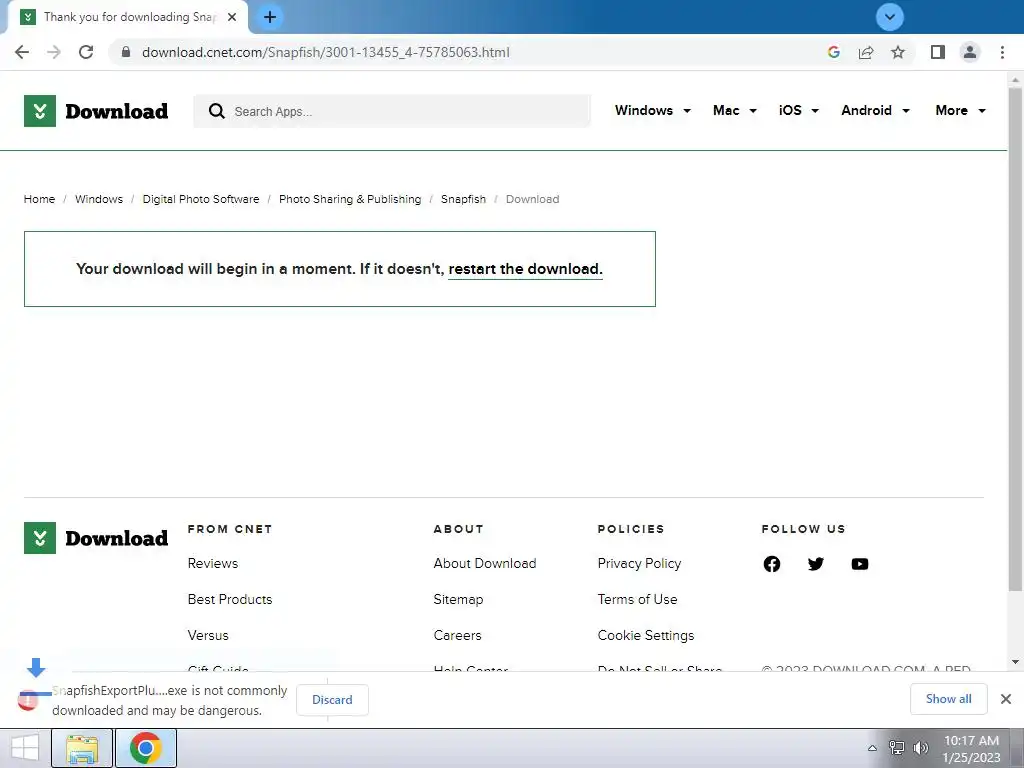The width and height of the screenshot is (1024, 768).
Task: Open Reviews footer link
Action: click(212, 563)
